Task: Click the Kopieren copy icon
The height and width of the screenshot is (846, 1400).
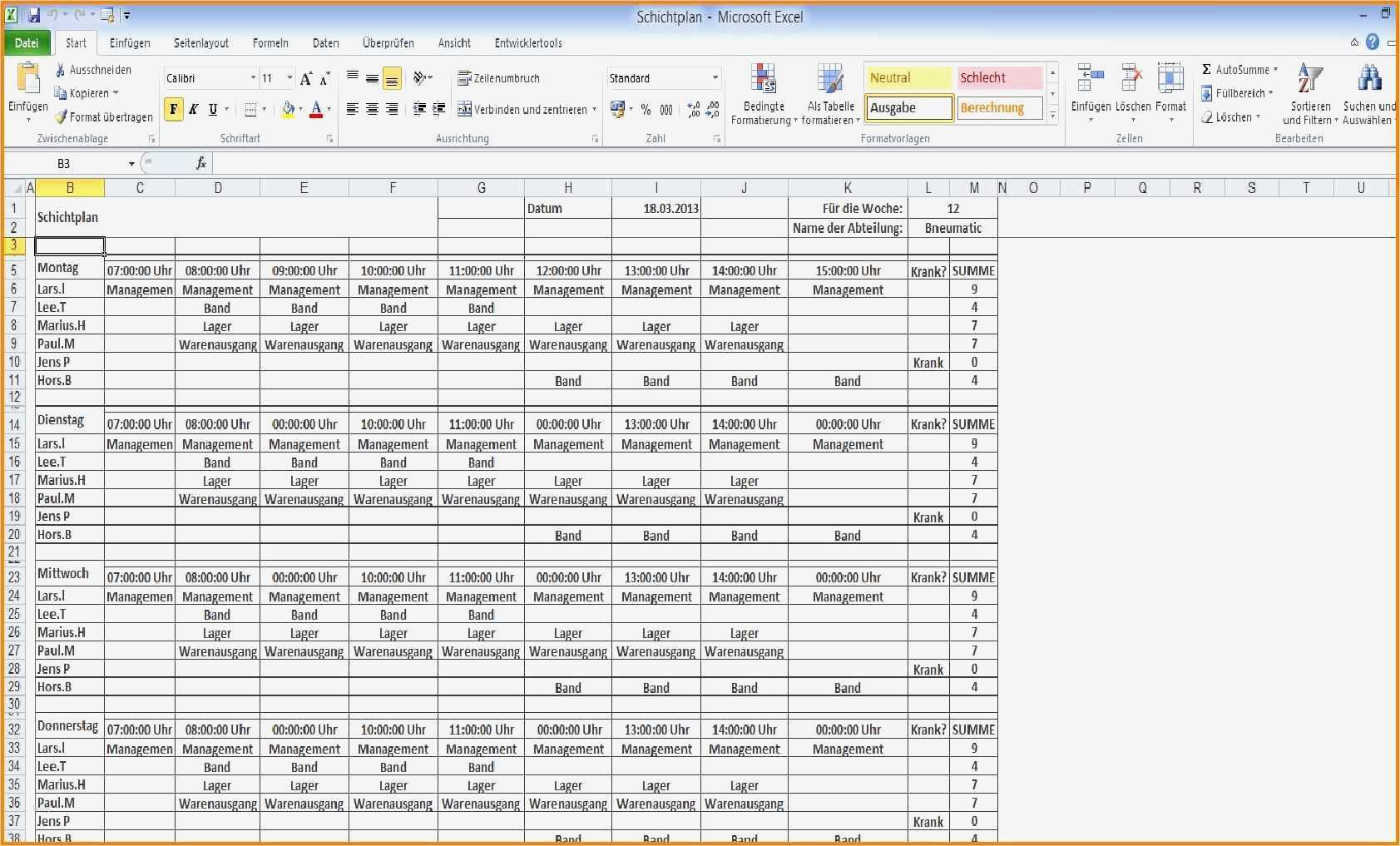Action: (x=61, y=93)
